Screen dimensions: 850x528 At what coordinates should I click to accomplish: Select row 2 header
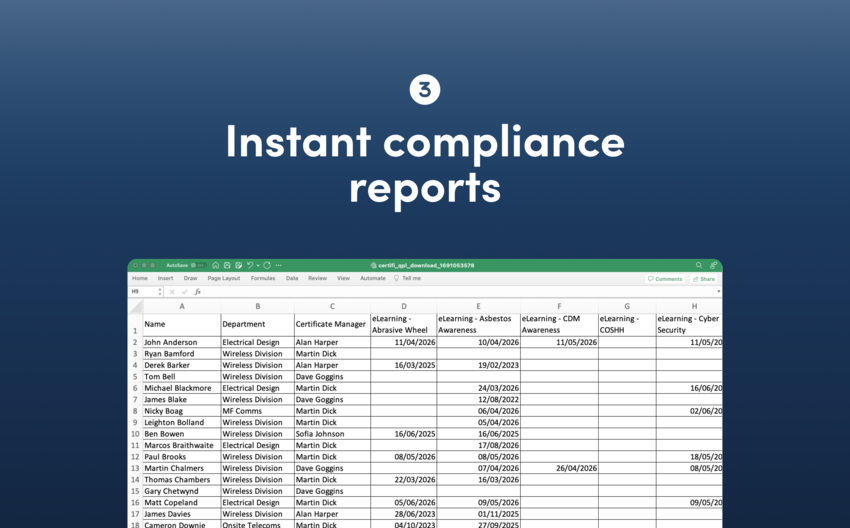[x=135, y=343]
